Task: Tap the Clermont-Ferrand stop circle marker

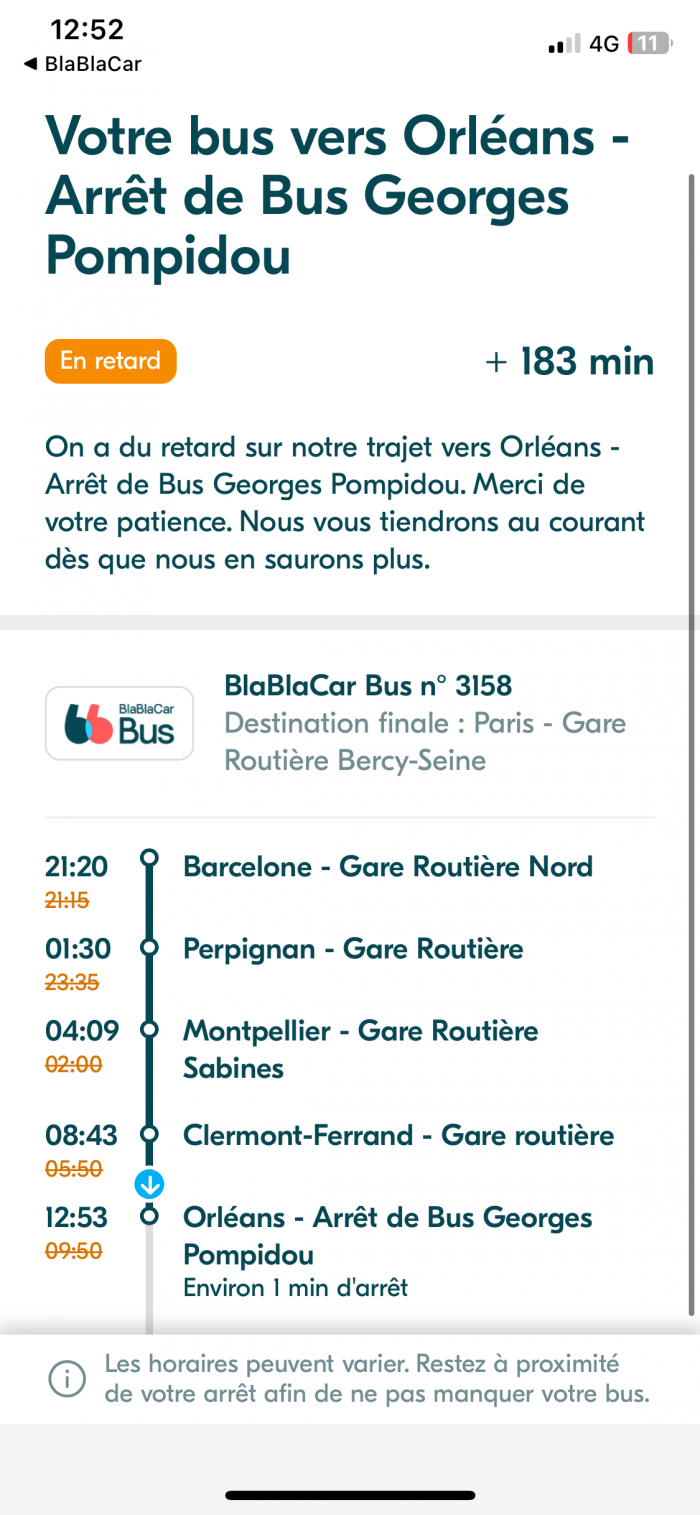Action: tap(150, 1134)
